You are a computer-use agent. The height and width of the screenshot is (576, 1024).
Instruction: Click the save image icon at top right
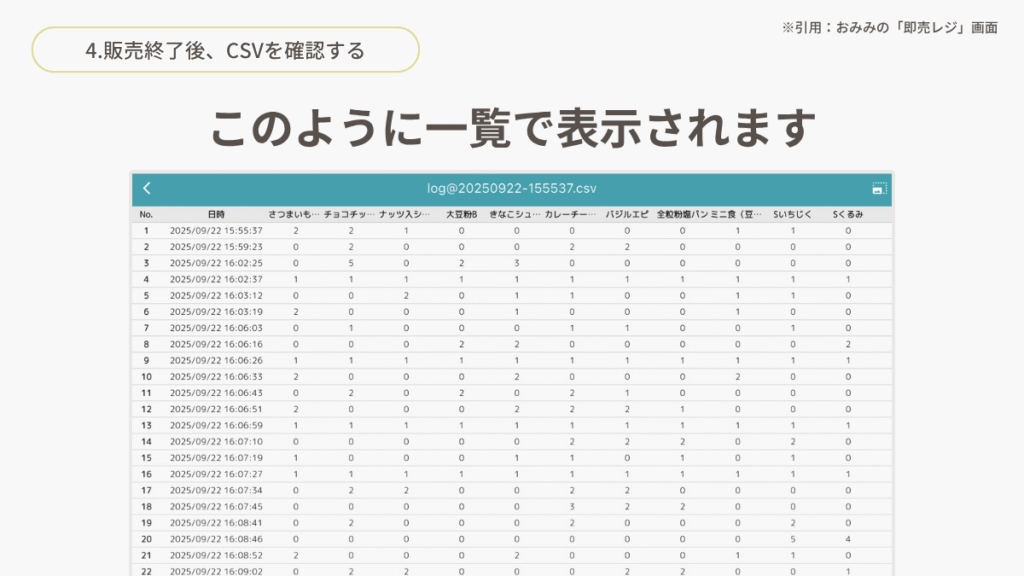879,188
